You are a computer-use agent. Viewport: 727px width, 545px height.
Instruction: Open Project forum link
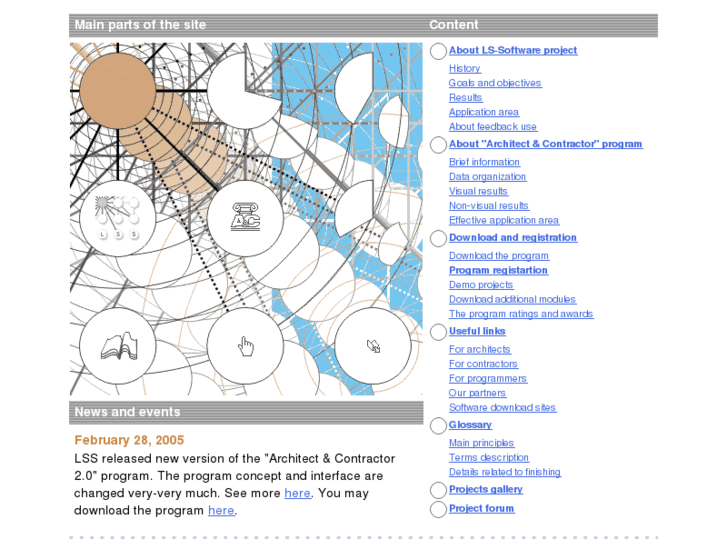coord(481,508)
